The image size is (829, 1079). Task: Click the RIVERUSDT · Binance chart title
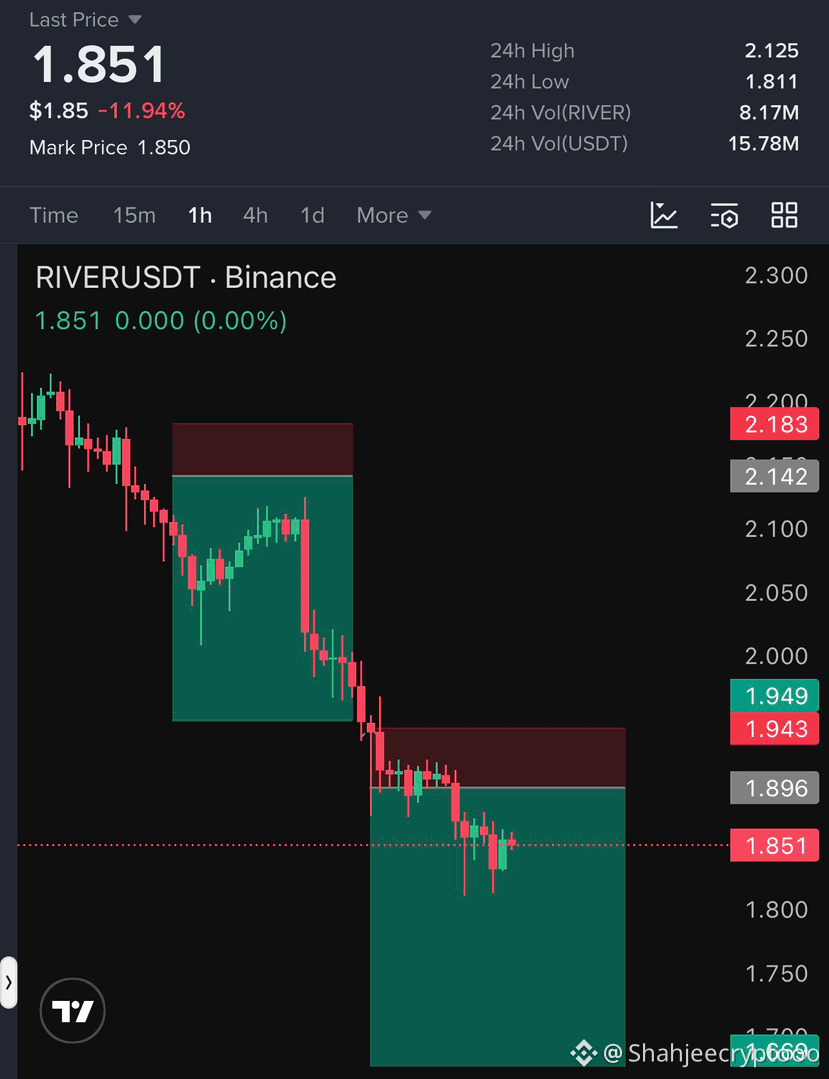coord(186,277)
